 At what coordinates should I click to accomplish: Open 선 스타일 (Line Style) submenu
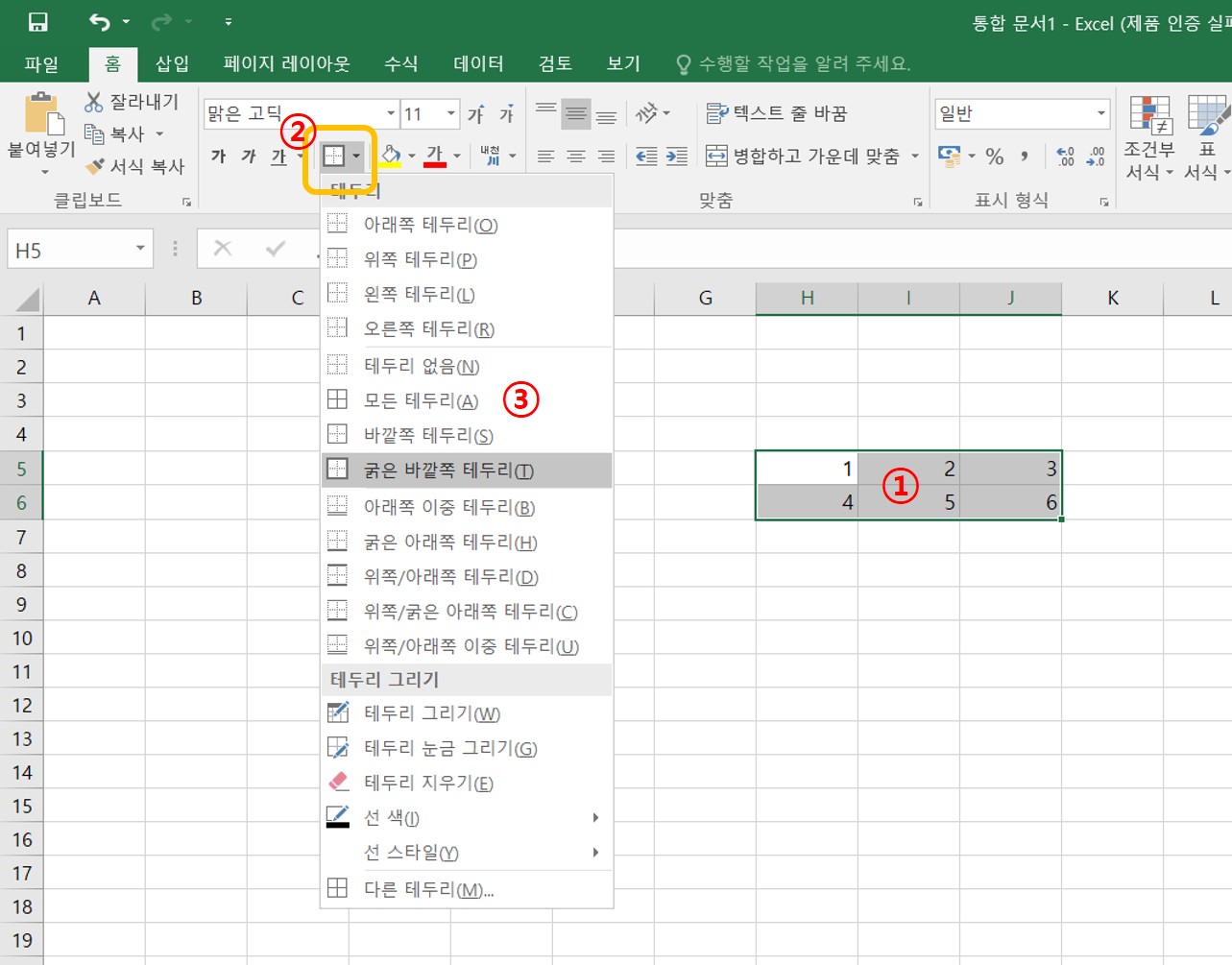(467, 853)
